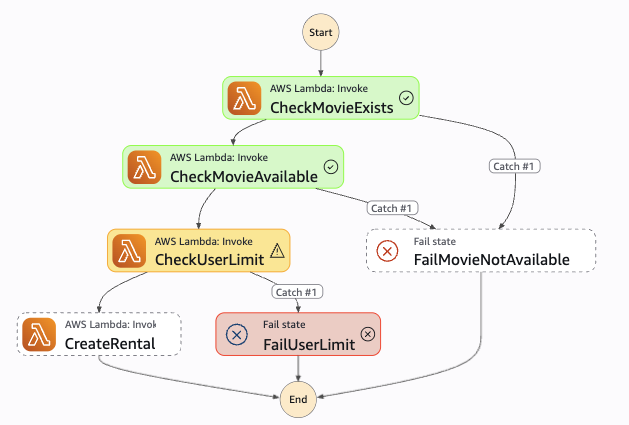
Task: Click 'Fail state' text in FailUserLimit node
Action: click(284, 324)
